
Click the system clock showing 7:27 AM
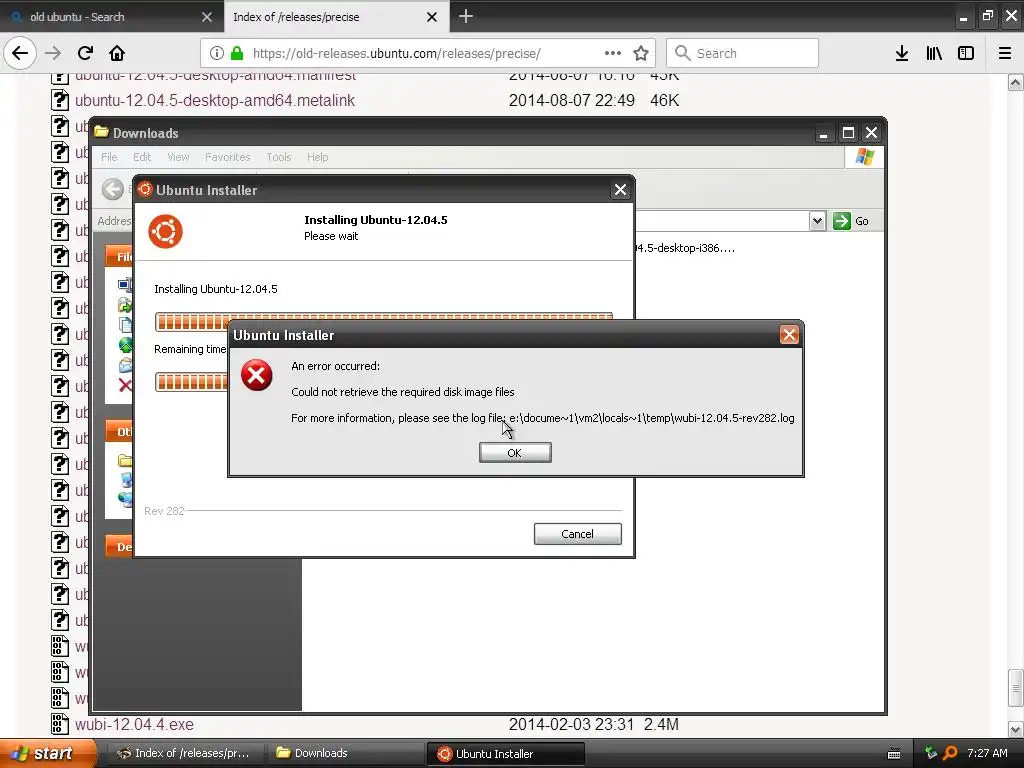point(987,753)
